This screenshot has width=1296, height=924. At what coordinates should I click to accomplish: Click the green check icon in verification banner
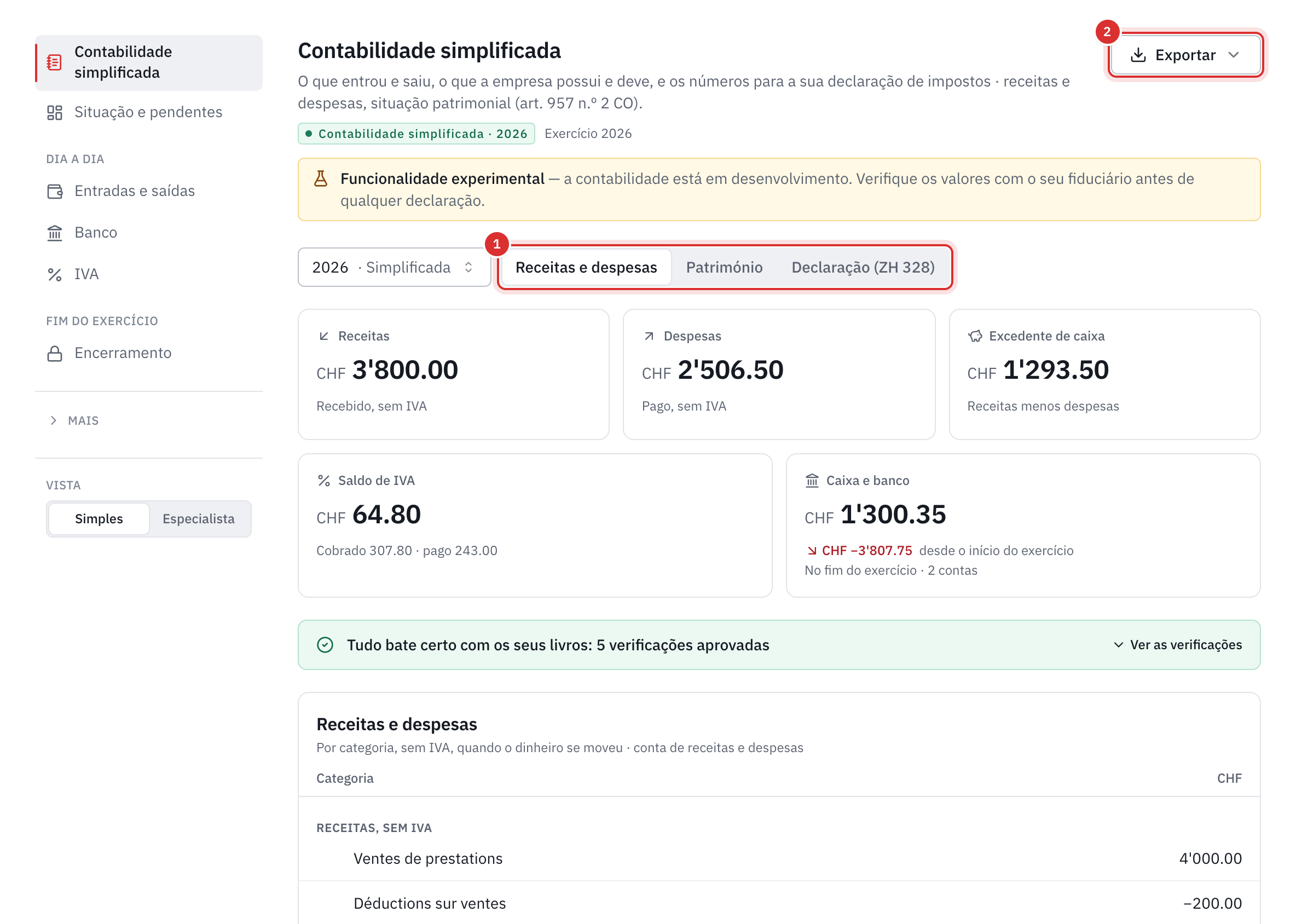[x=325, y=645]
